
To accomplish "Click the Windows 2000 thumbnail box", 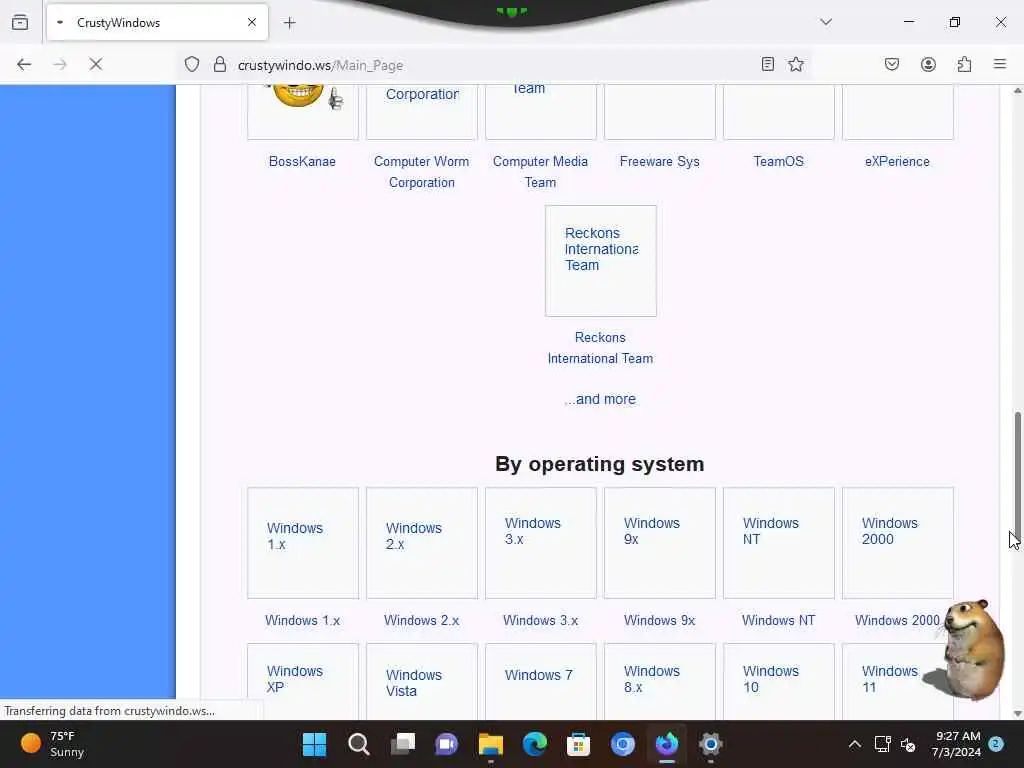I will [897, 543].
